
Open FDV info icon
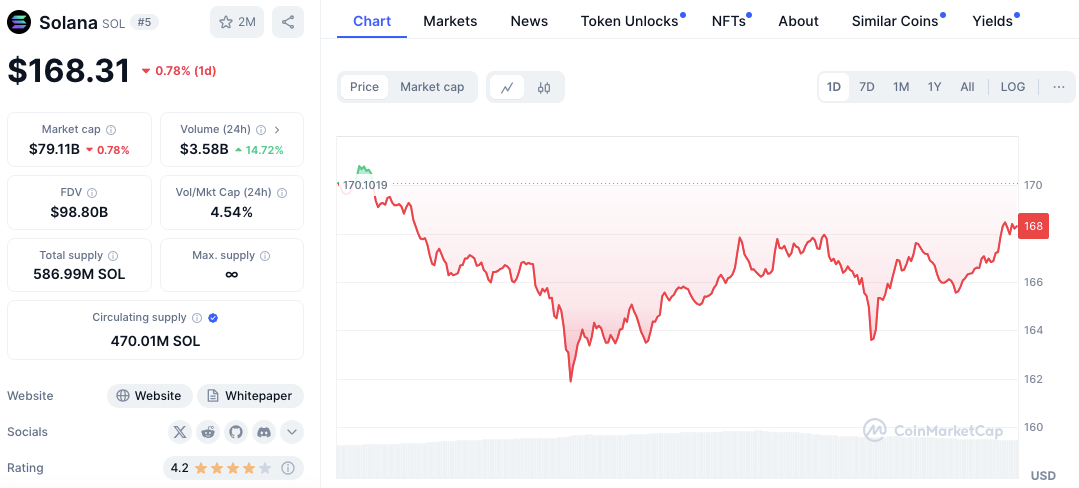[x=92, y=193]
